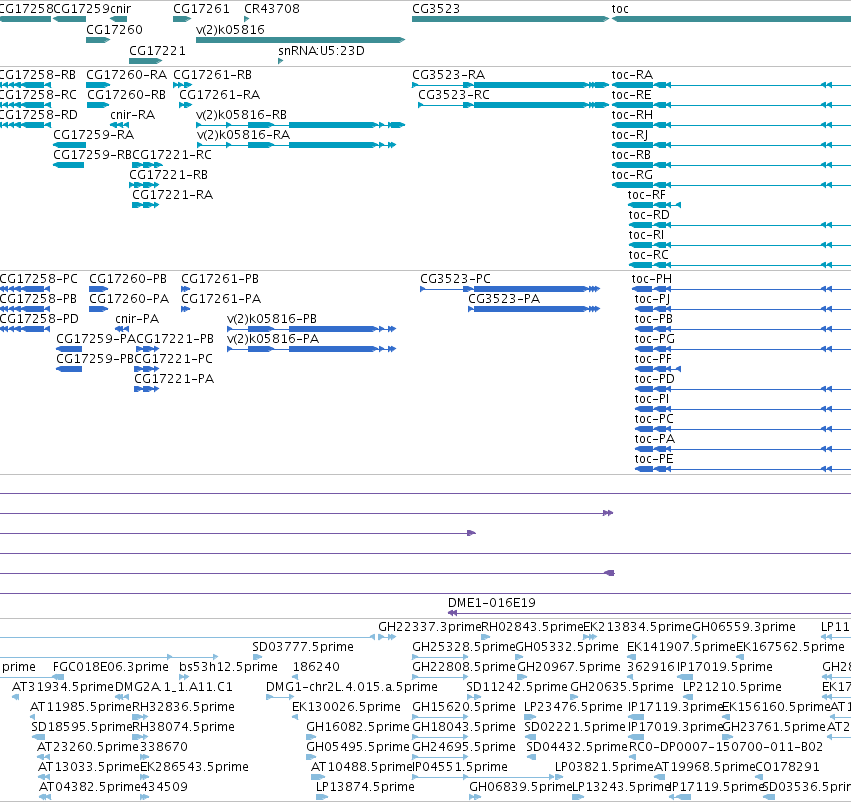Click protein toc-PE

743,469
